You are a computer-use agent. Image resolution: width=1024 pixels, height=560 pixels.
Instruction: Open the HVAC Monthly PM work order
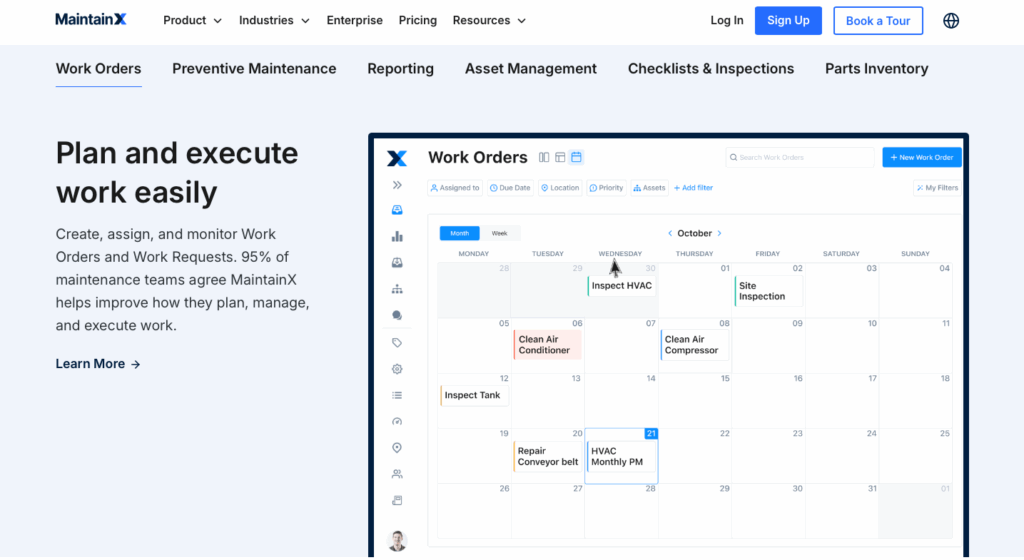coord(621,456)
